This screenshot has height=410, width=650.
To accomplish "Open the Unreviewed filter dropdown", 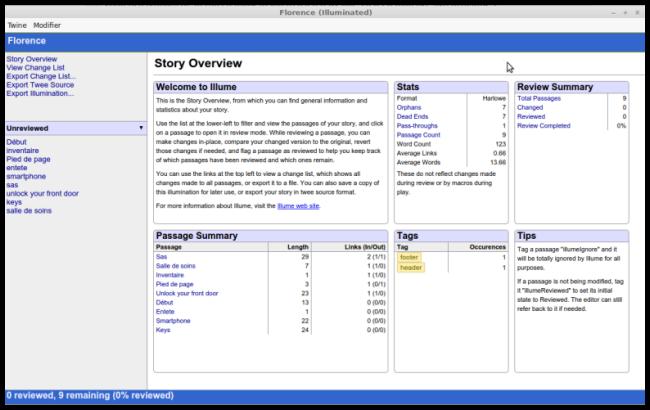I will pos(75,128).
